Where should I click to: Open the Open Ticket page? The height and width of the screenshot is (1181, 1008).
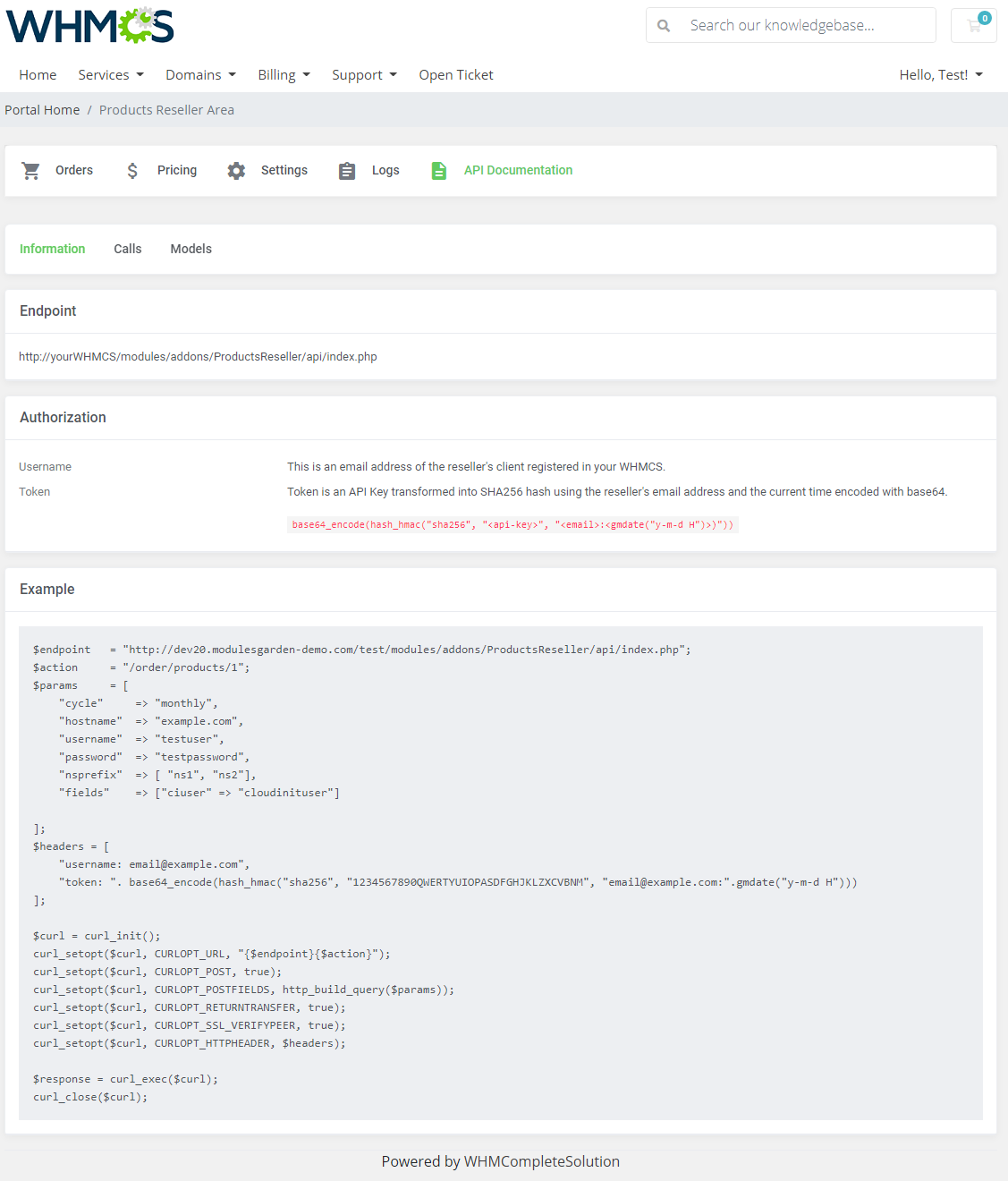[x=456, y=75]
